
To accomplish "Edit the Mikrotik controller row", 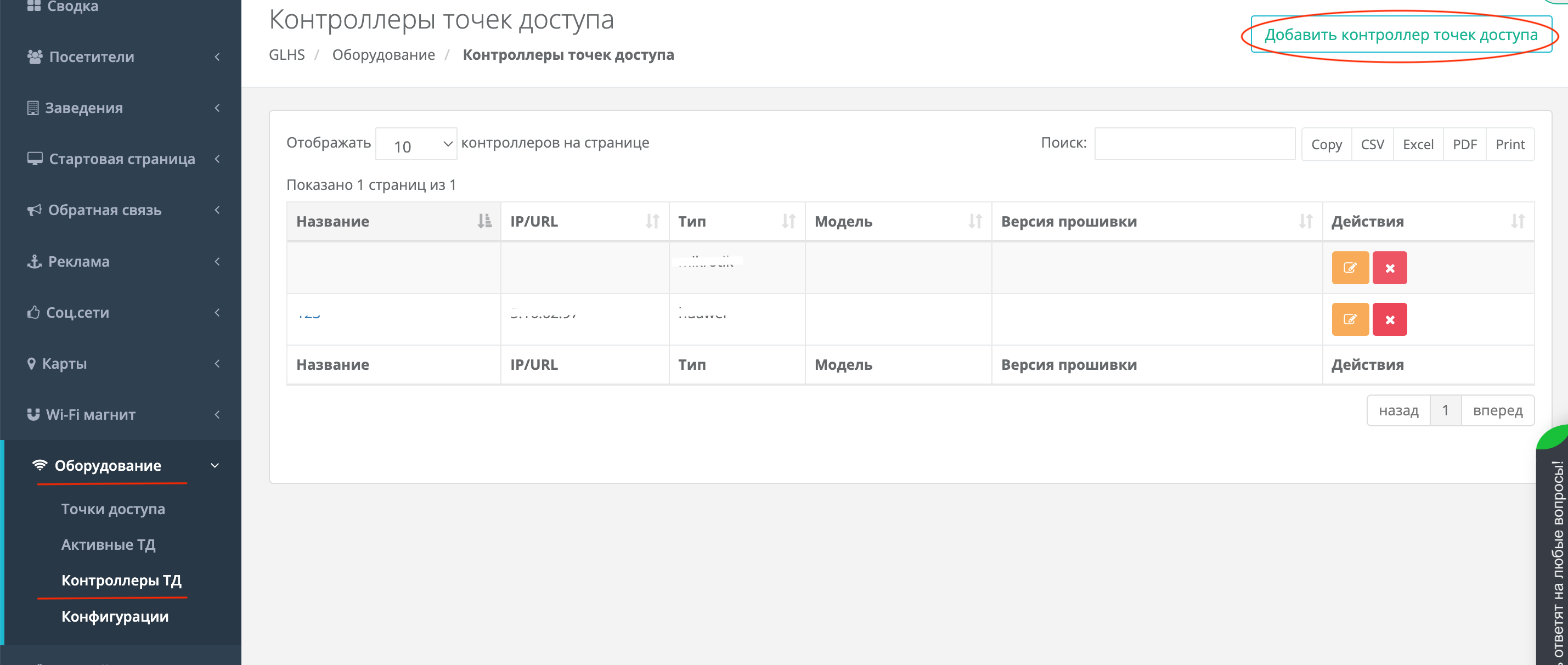I will click(x=1350, y=268).
